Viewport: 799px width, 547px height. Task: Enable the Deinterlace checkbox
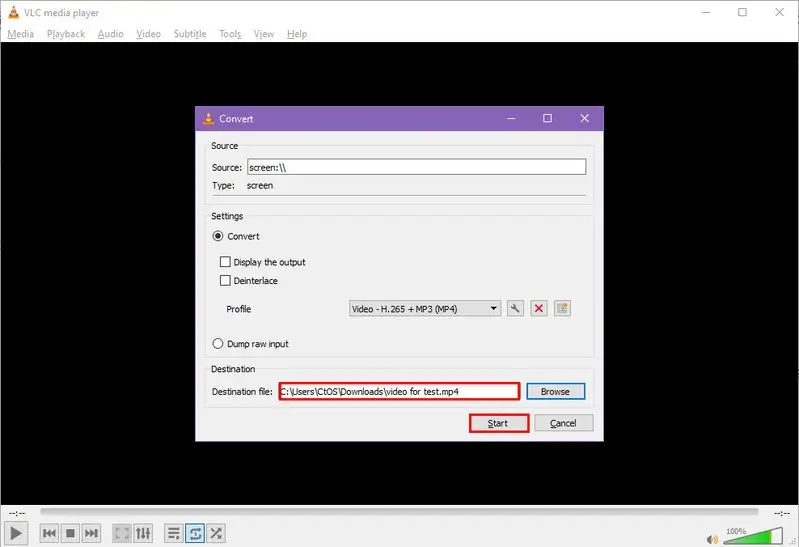click(225, 280)
